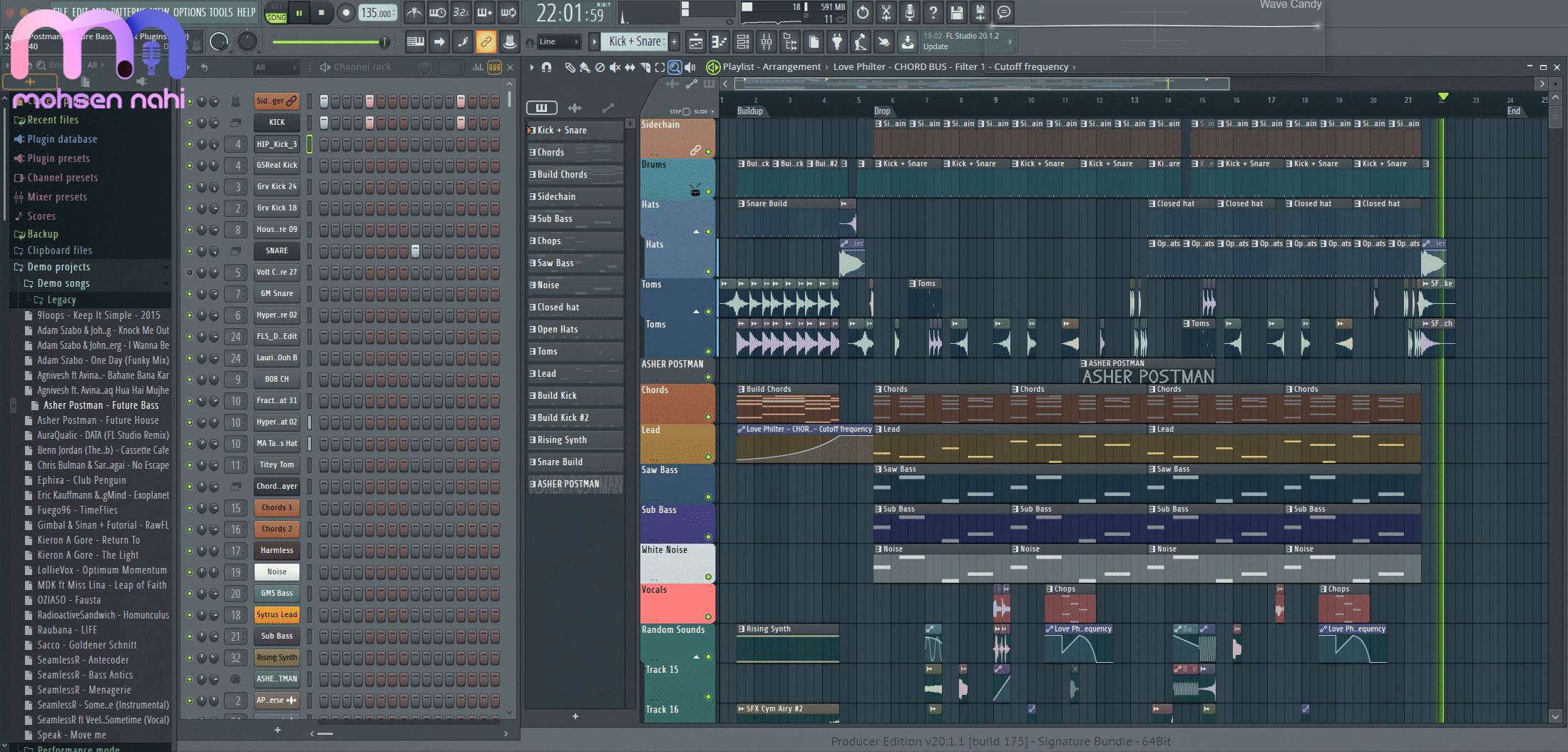Mute the KICK channel green light

[189, 123]
